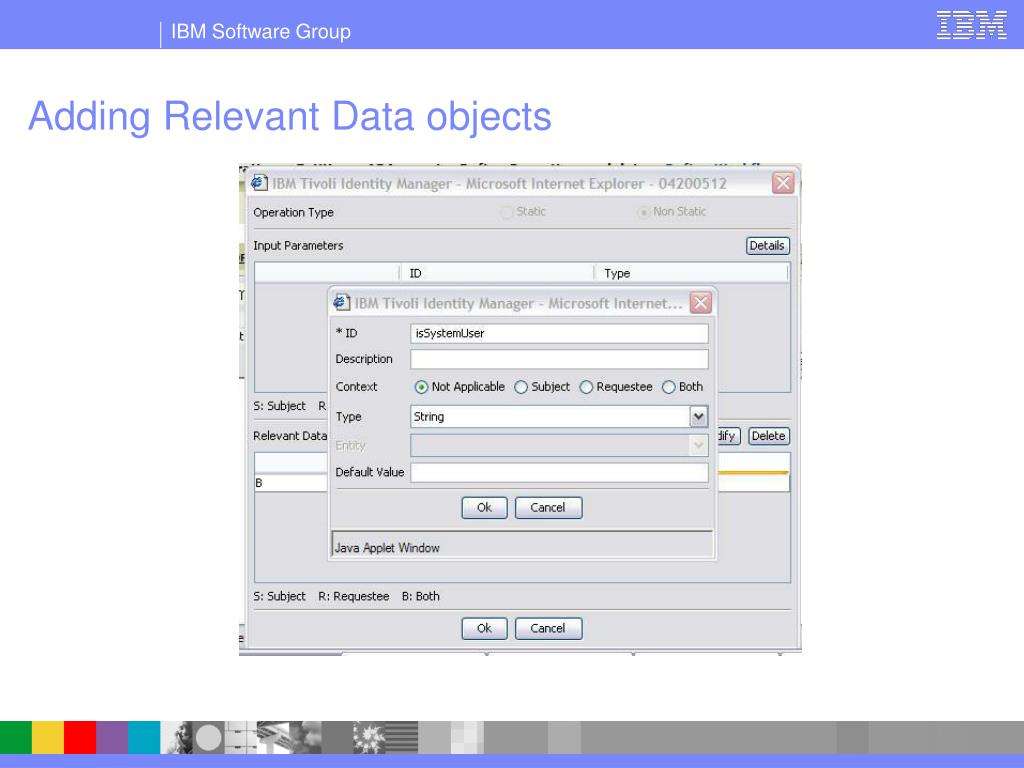This screenshot has width=1024, height=768.
Task: Click the R: Requestee legend text at the bottom
Action: (x=353, y=596)
